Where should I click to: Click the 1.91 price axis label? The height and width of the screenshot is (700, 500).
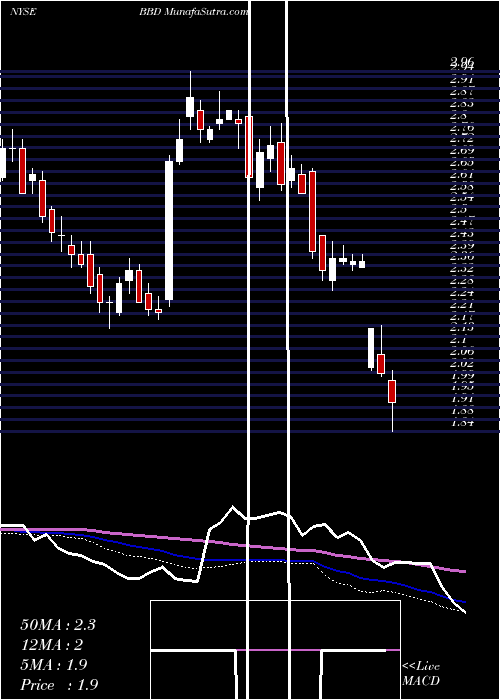click(x=462, y=399)
